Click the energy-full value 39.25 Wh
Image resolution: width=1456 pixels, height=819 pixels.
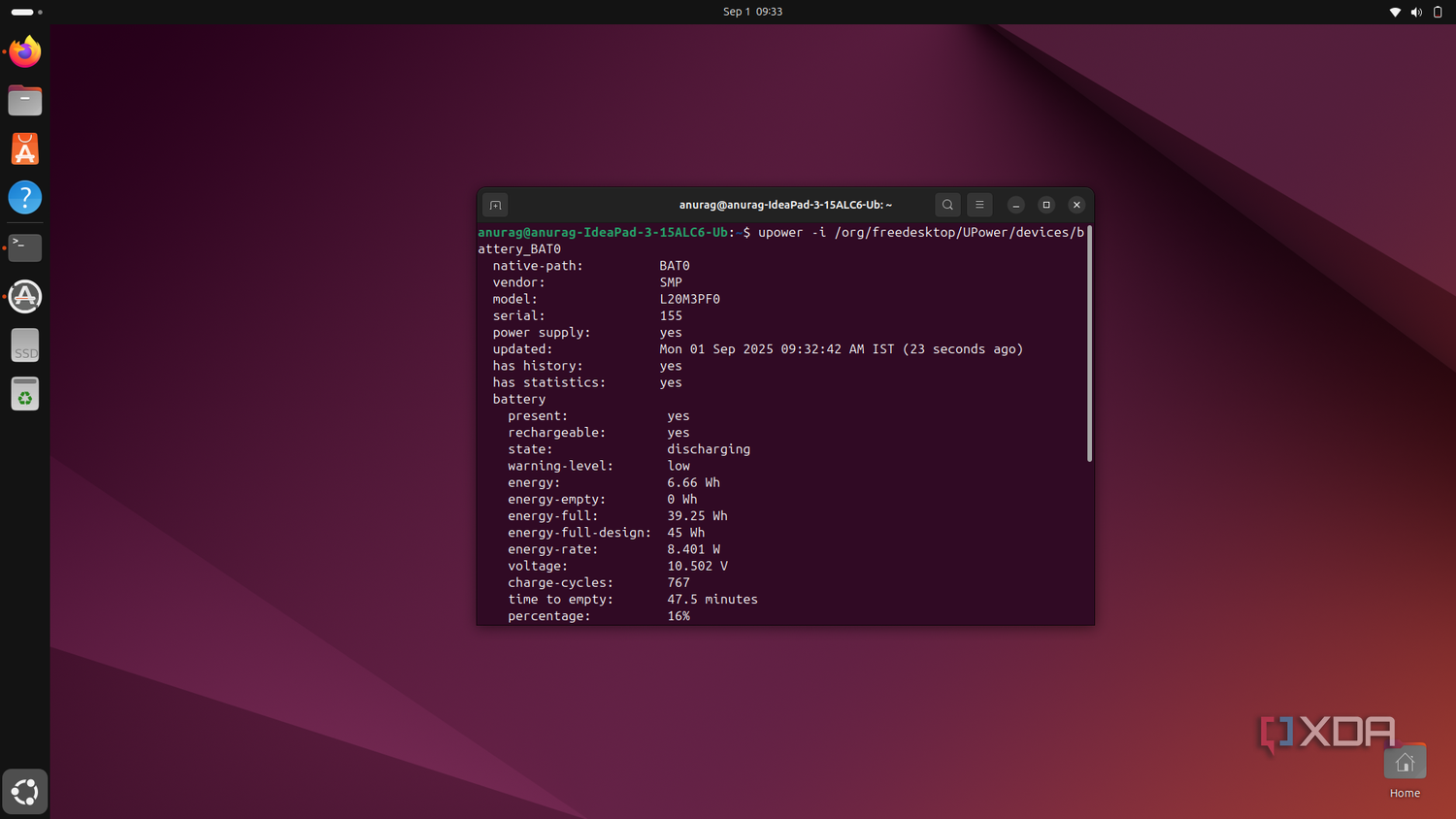(697, 516)
